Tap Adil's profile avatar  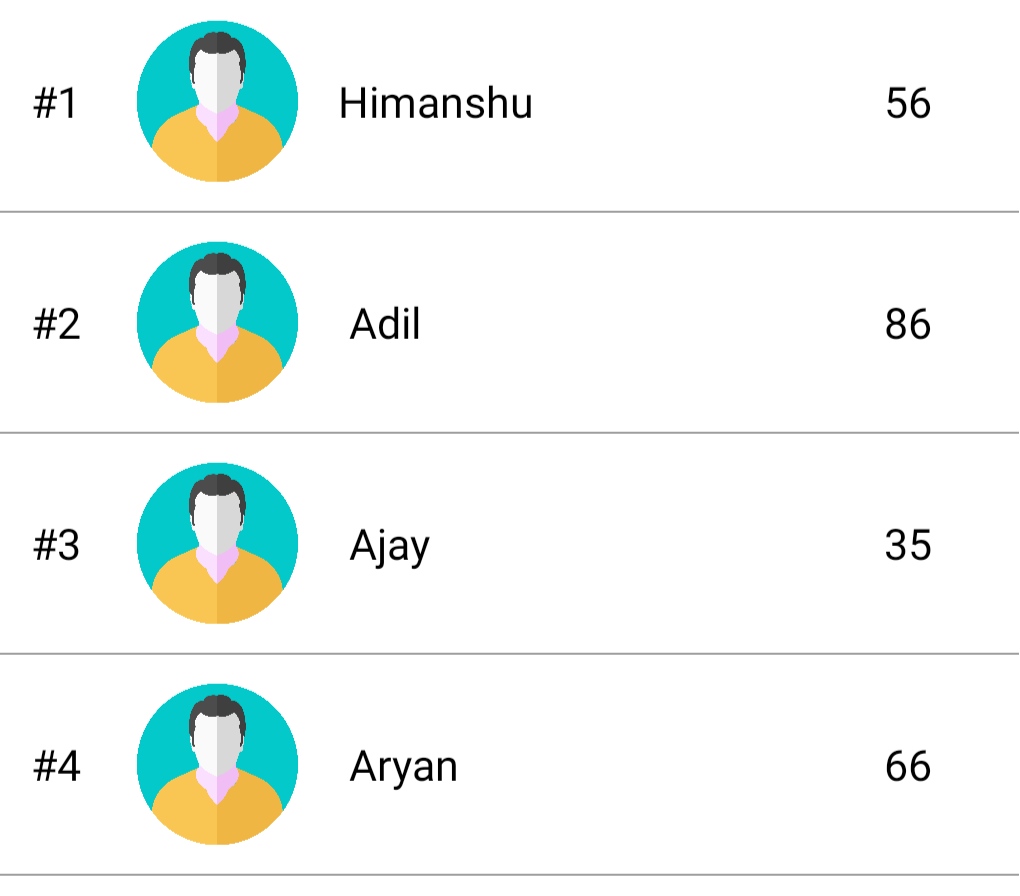[x=217, y=323]
